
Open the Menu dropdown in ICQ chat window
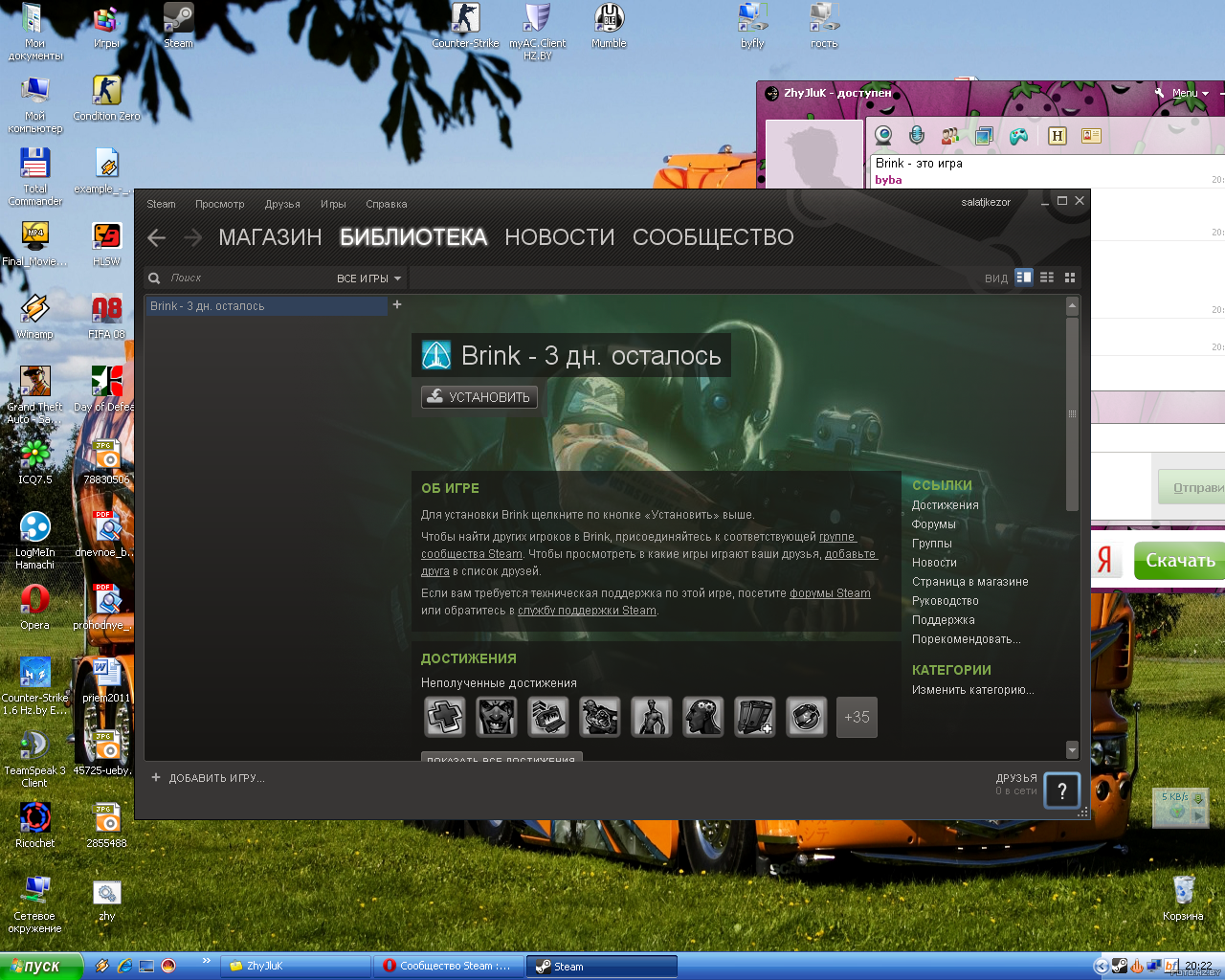tap(1190, 93)
